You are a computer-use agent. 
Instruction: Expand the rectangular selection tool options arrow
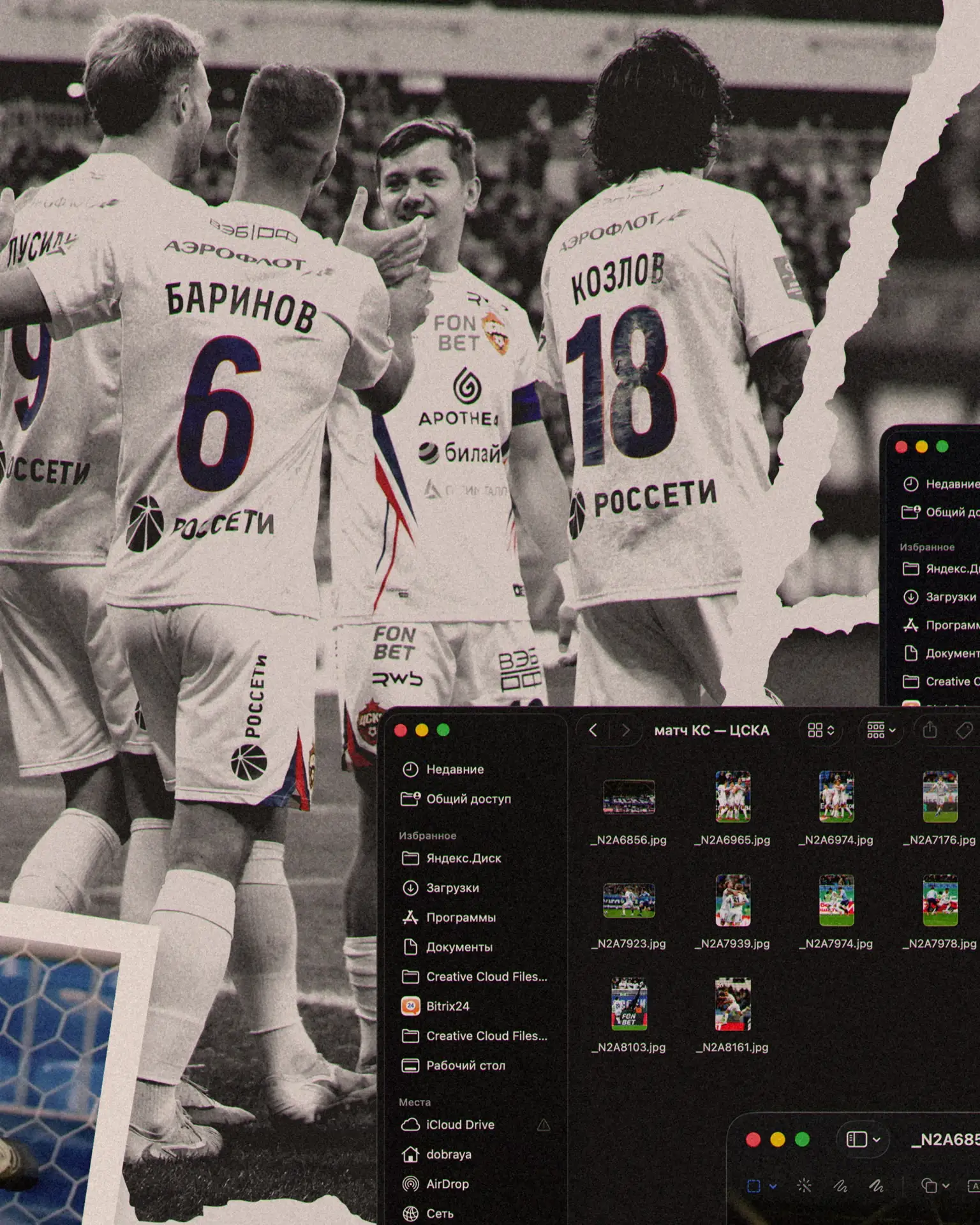tap(773, 1186)
